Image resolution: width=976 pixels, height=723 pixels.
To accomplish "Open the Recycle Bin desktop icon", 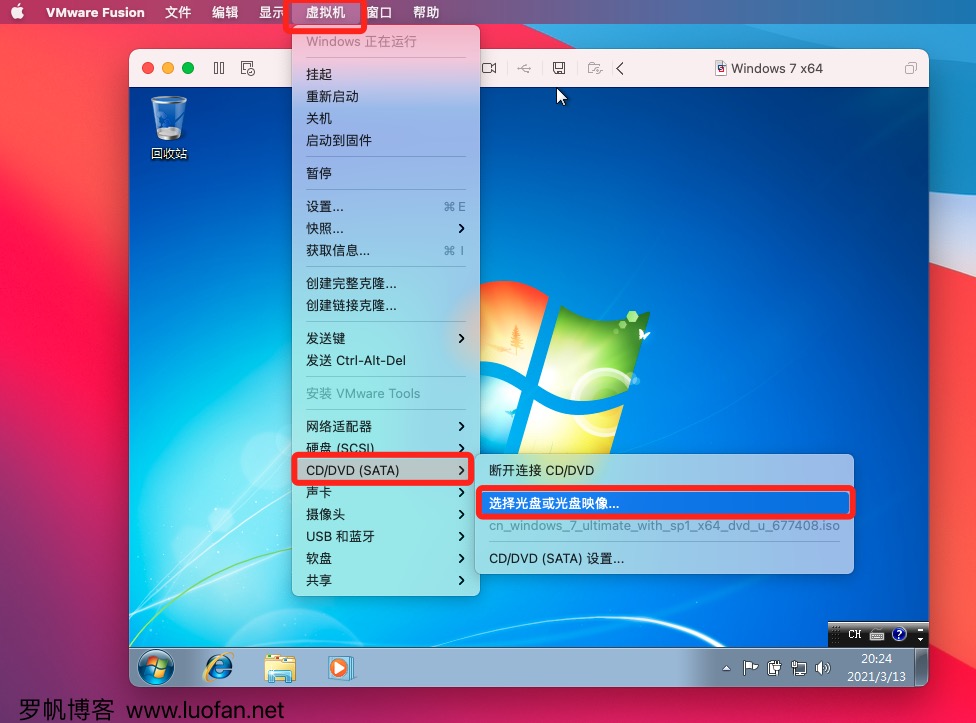I will (169, 128).
